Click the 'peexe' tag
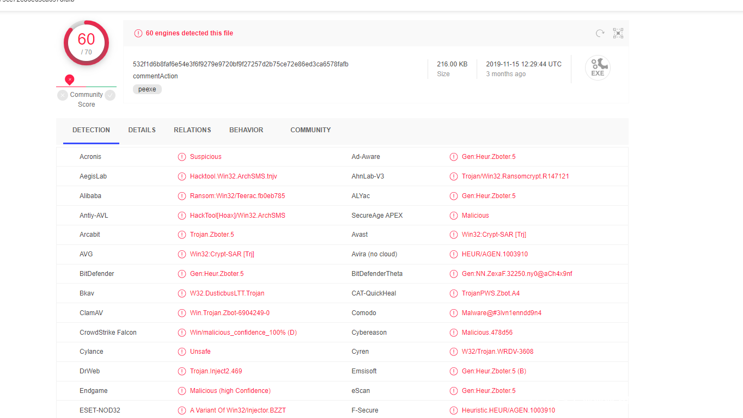The width and height of the screenshot is (743, 418). pyautogui.click(x=147, y=89)
